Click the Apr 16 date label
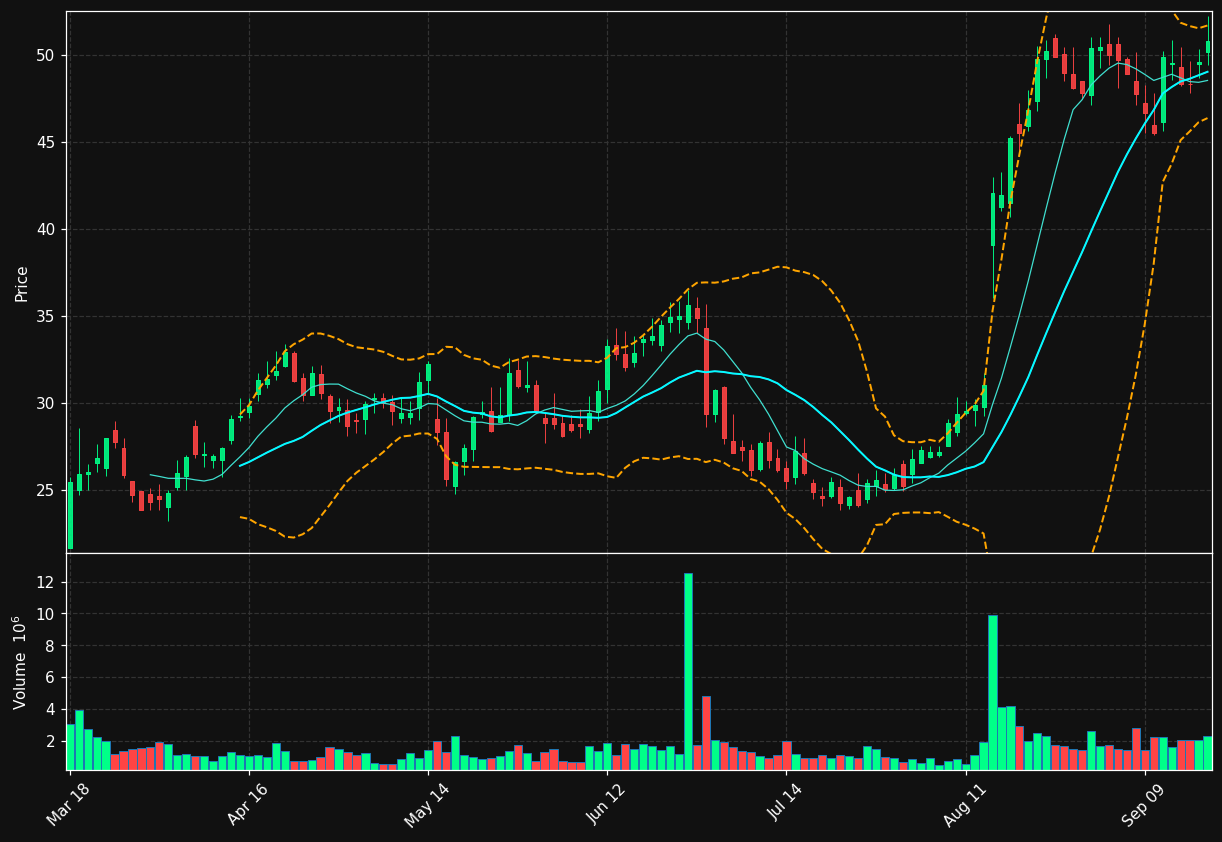Screen dimensions: 1222x842 click(246, 804)
